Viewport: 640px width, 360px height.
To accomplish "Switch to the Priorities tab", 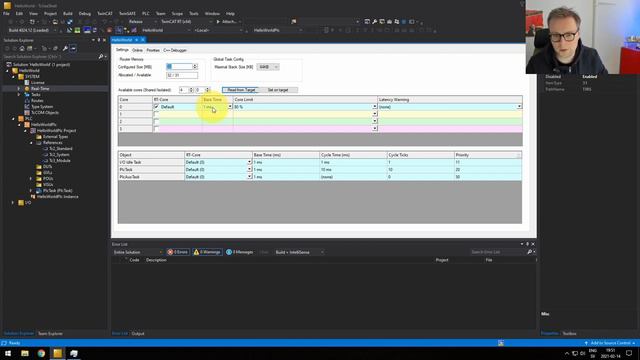I will point(153,50).
